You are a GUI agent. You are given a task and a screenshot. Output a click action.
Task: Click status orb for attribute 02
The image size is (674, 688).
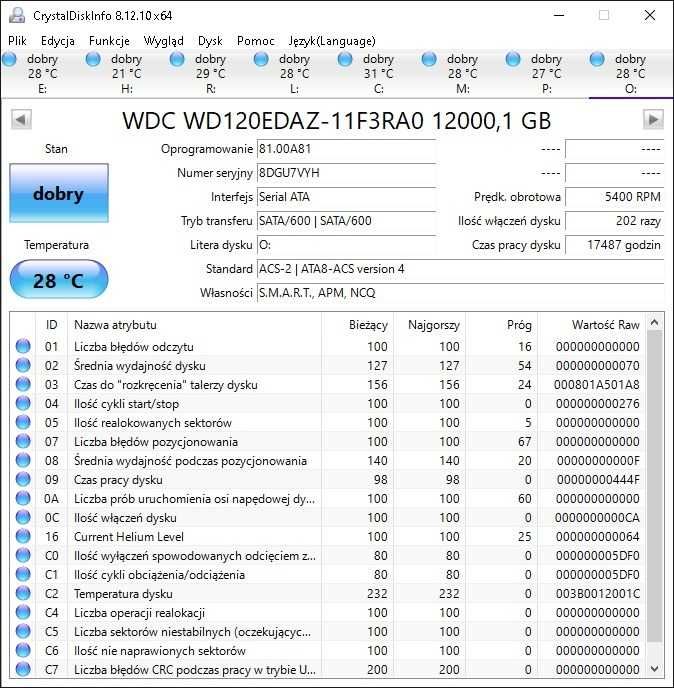point(23,365)
